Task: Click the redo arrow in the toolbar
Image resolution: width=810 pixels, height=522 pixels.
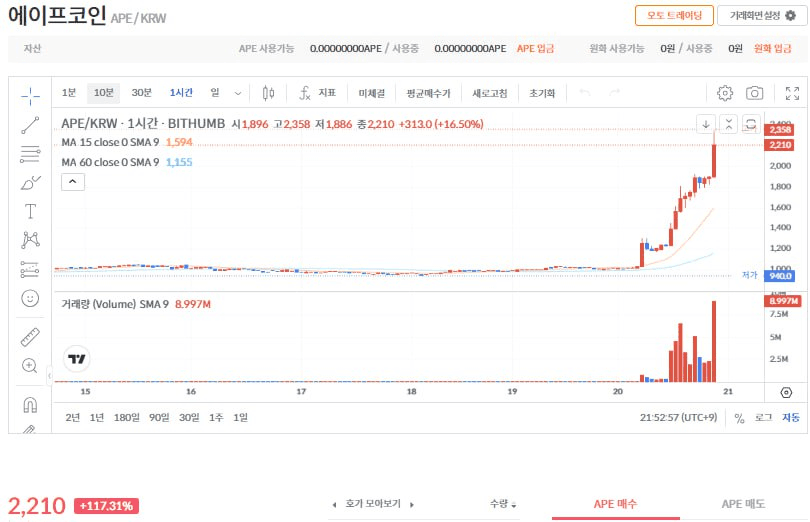Action: (614, 93)
